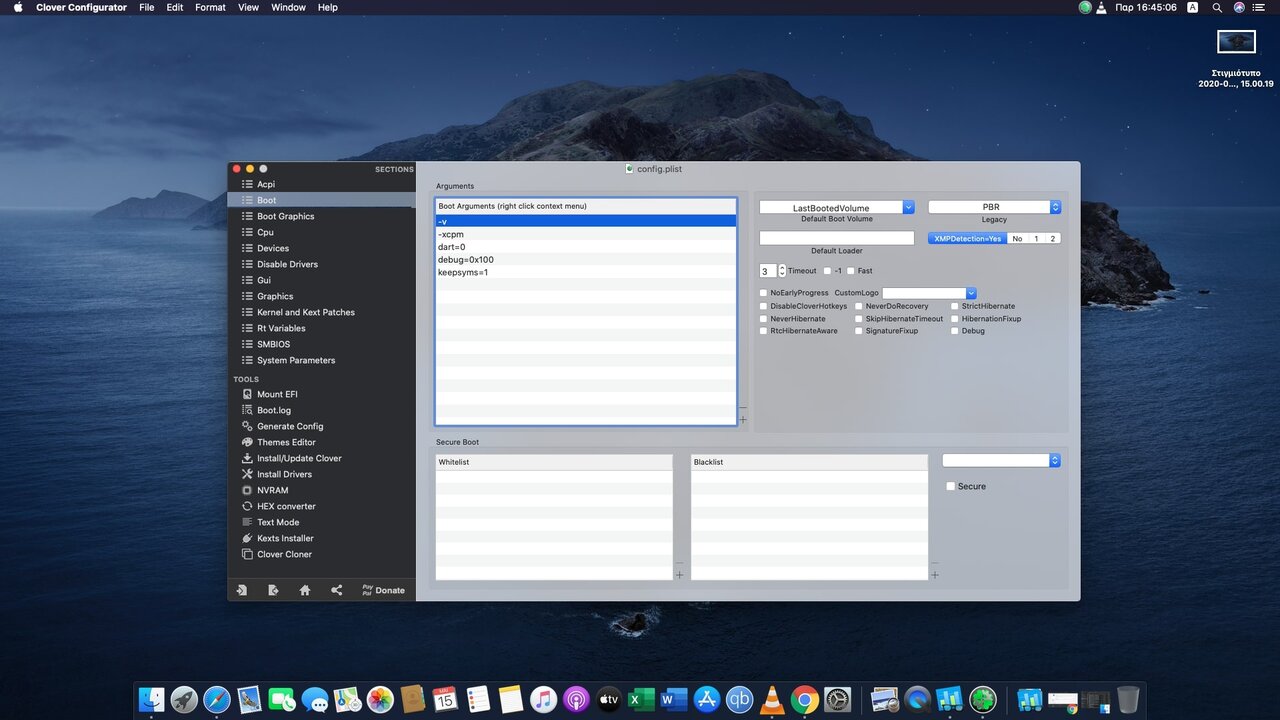
Task: Enable the StrictHibernate checkbox
Action: pos(955,306)
